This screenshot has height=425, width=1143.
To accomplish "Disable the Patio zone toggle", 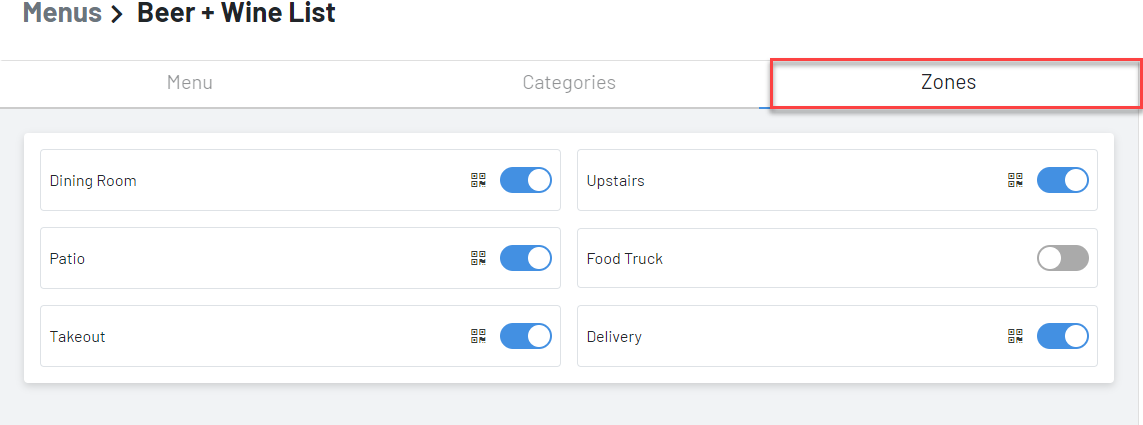I will (526, 258).
